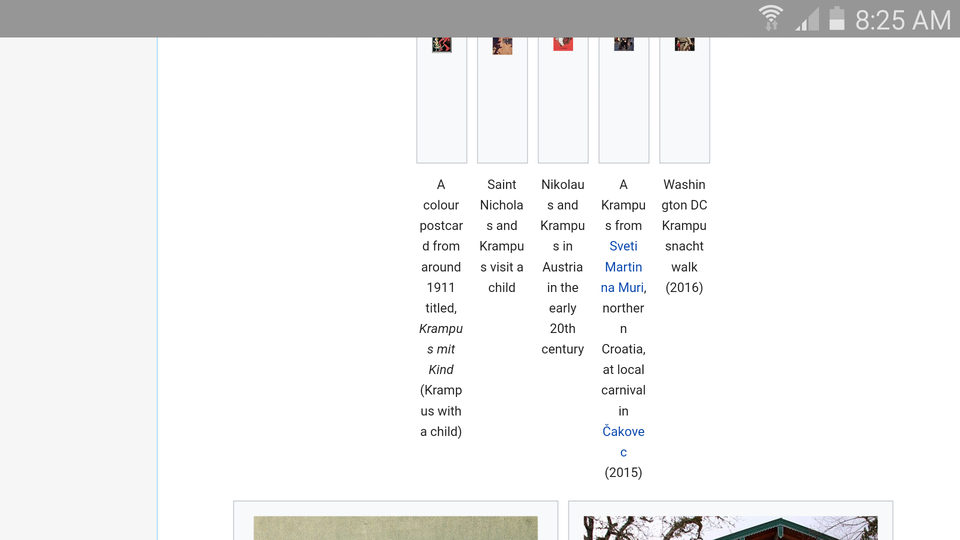
Task: Open the 1911 colour postcard thumbnail
Action: click(x=441, y=44)
